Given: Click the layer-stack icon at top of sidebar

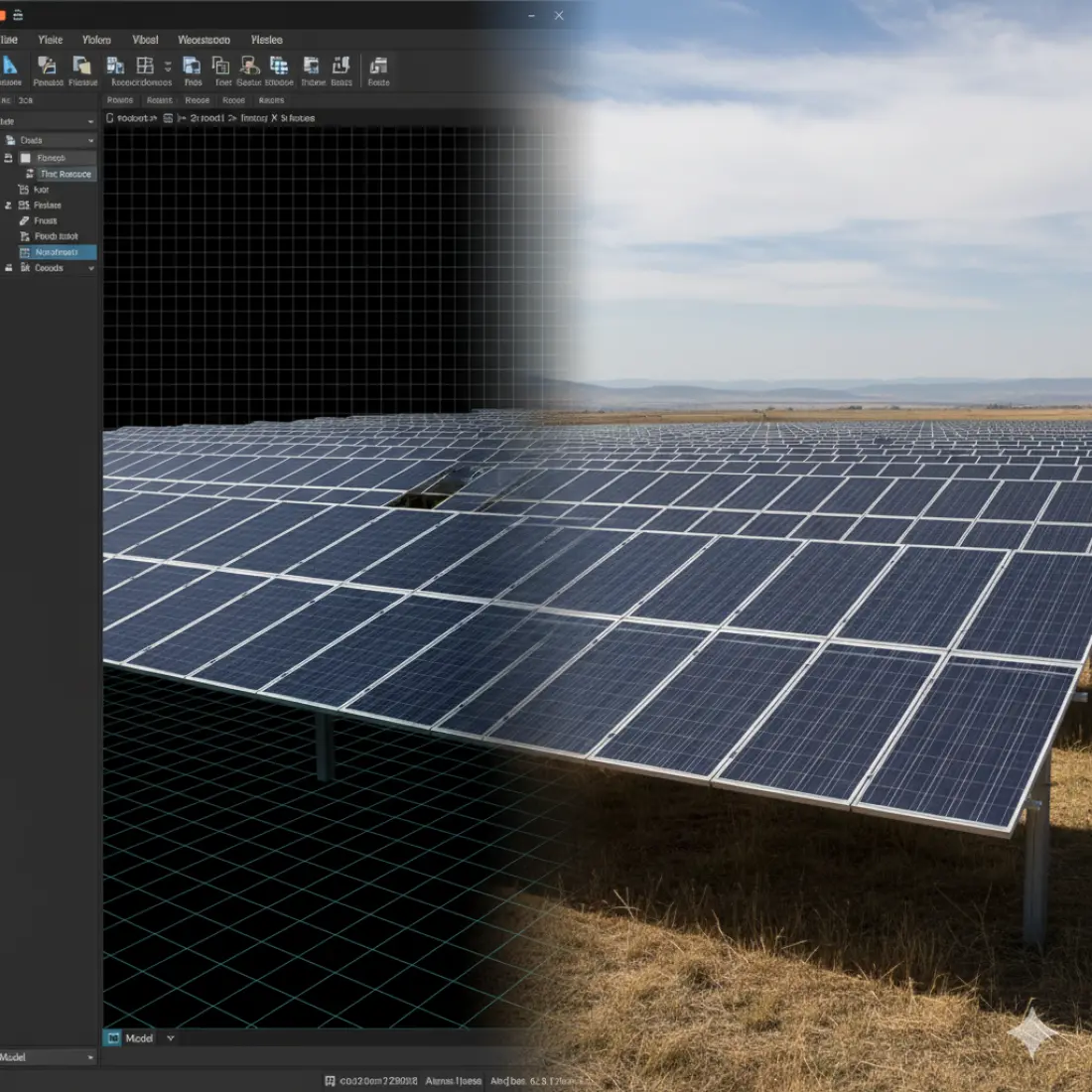Looking at the screenshot, I should [x=9, y=140].
